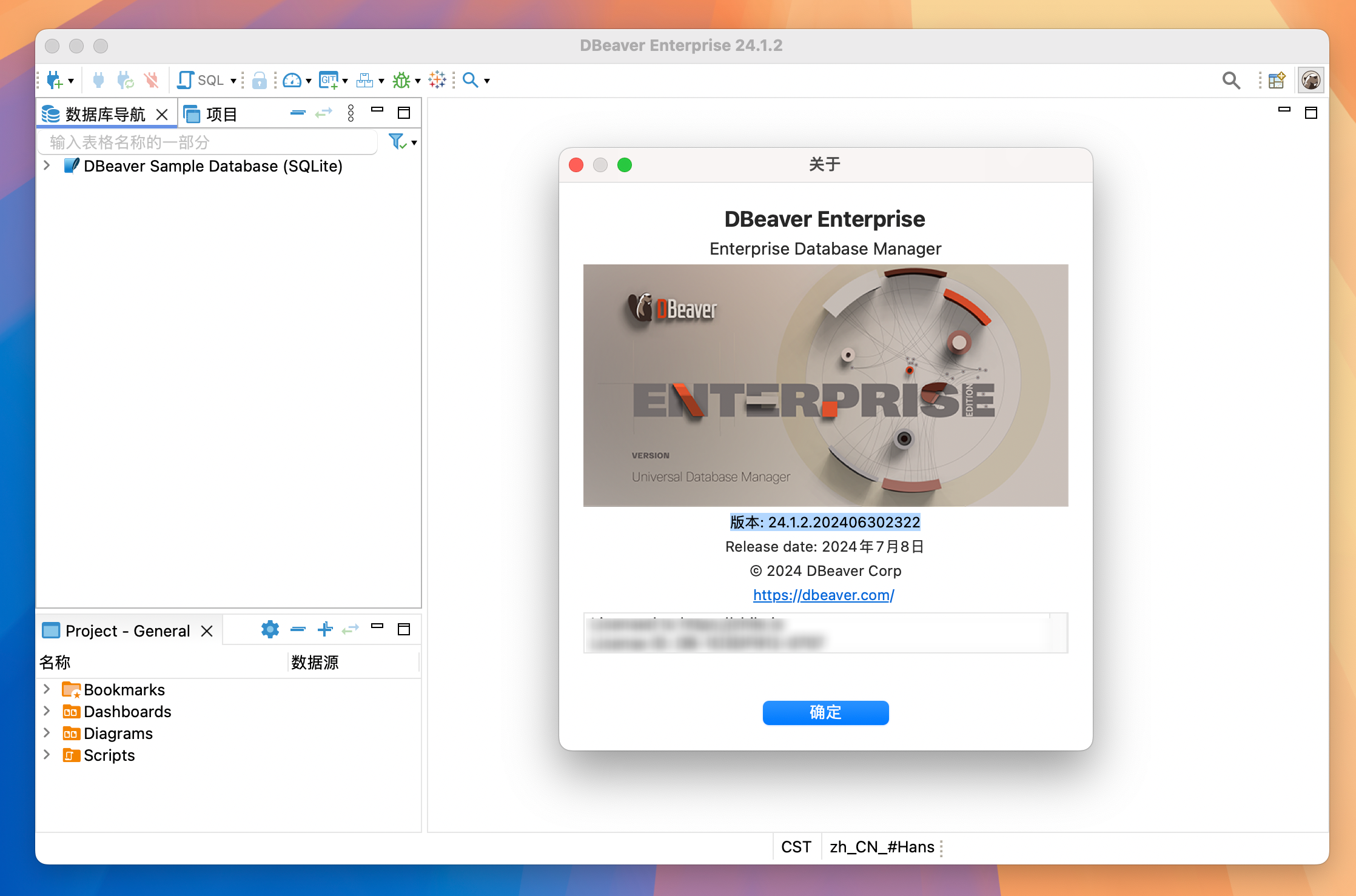The height and width of the screenshot is (896, 1356).
Task: Expand the Diagrams folder
Action: (47, 733)
